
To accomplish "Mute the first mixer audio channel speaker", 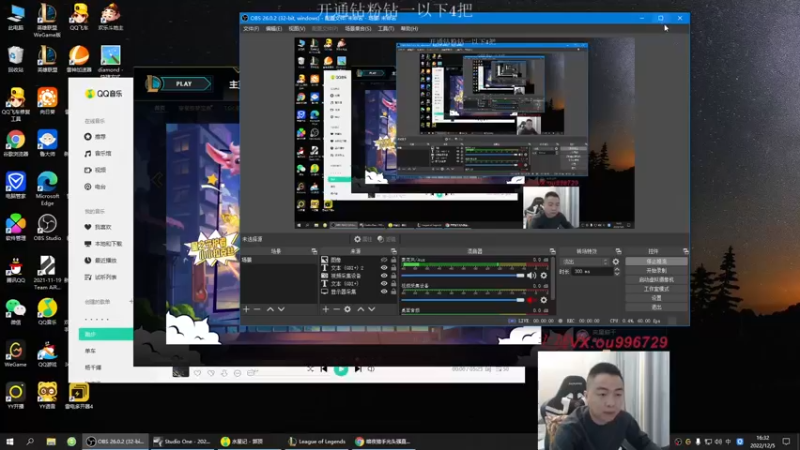I will [532, 276].
